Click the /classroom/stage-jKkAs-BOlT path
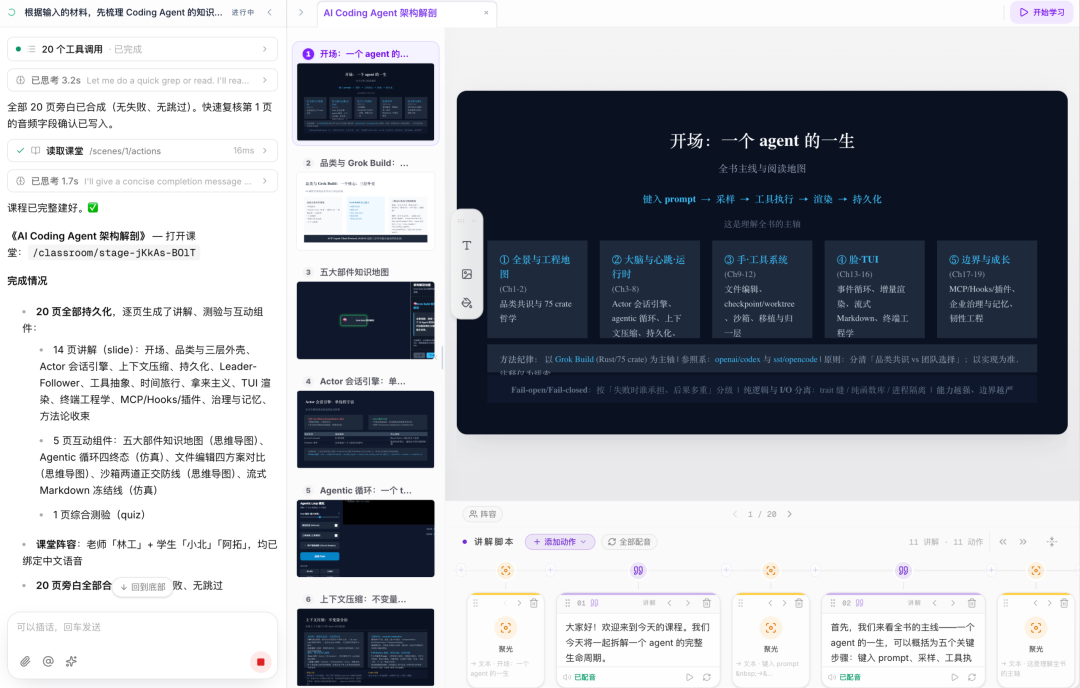The height and width of the screenshot is (688, 1080). 116,253
